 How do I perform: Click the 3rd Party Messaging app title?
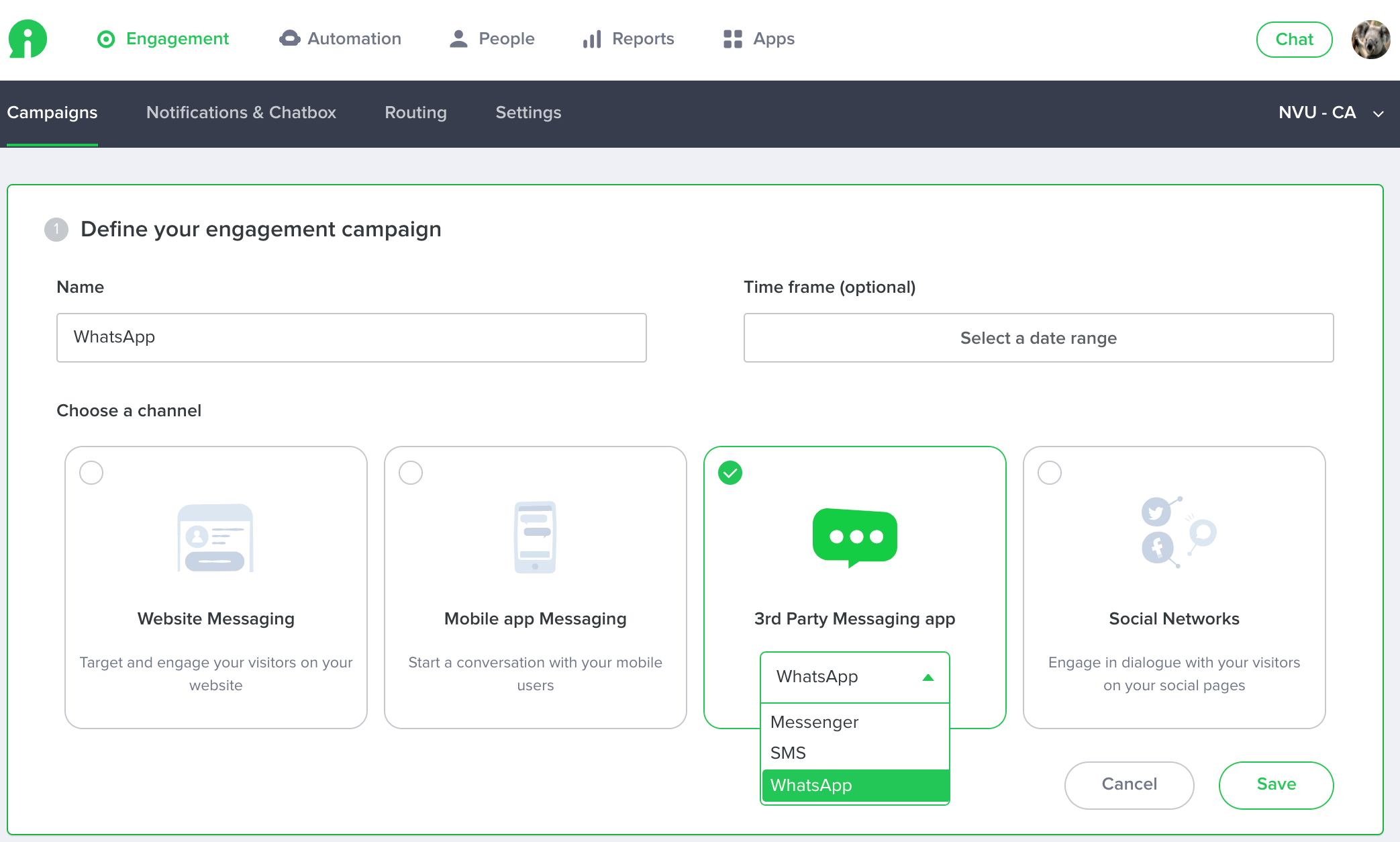[854, 619]
